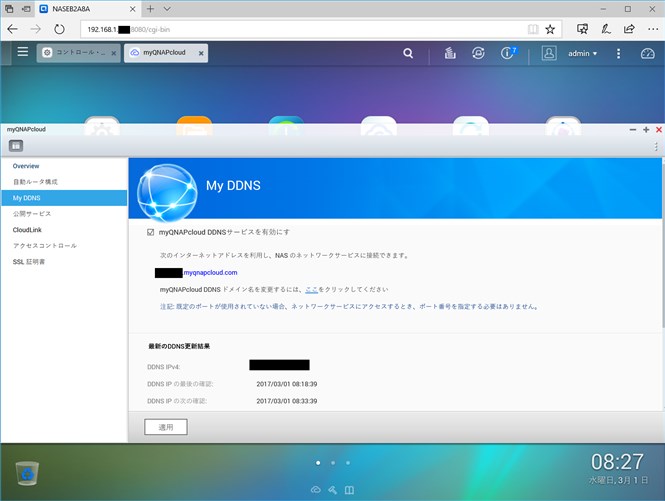Open event notifications info icon
Screen dimensions: 665x501
508,53
